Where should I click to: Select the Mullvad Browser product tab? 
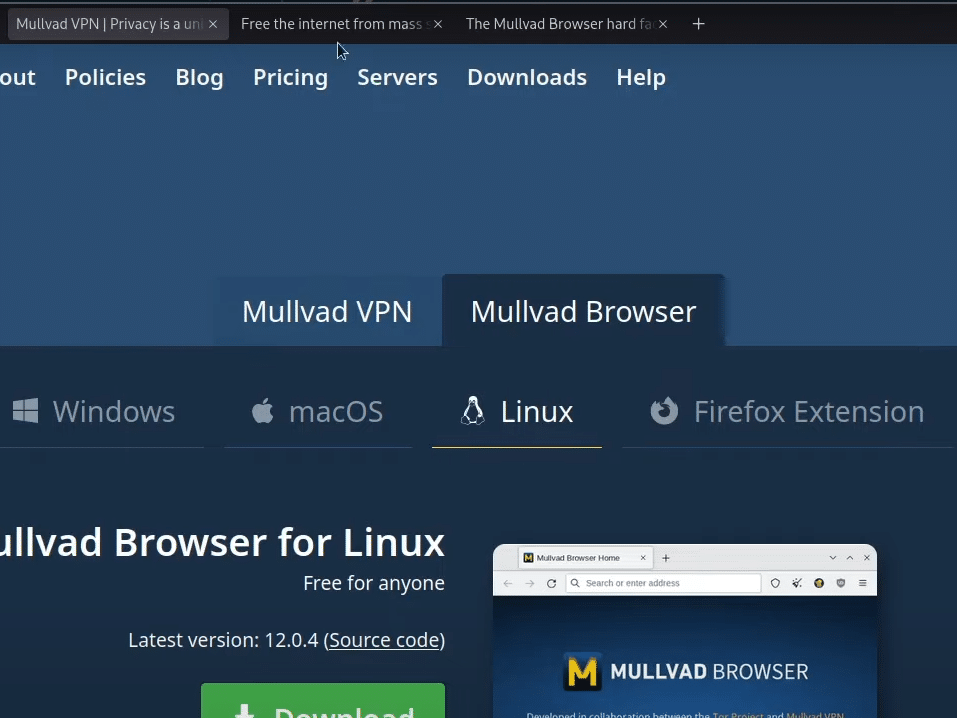tap(583, 312)
